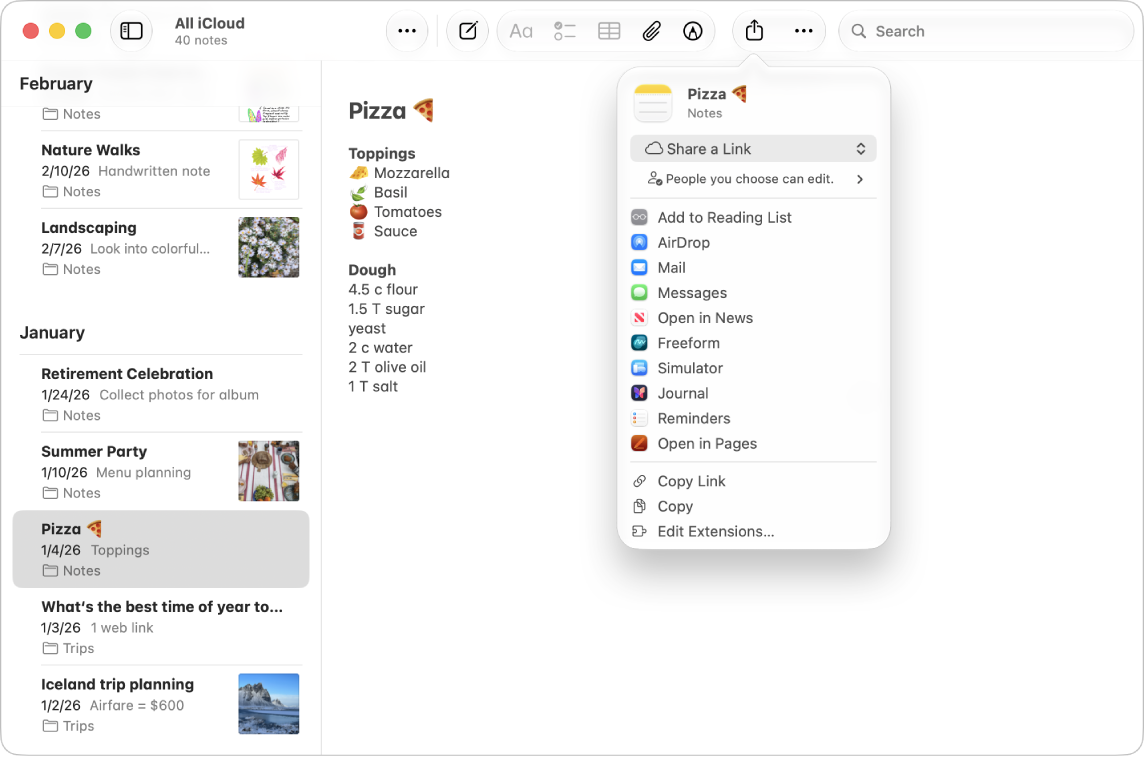Click the Reminders app icon
This screenshot has height=758, width=1144.
(x=639, y=419)
